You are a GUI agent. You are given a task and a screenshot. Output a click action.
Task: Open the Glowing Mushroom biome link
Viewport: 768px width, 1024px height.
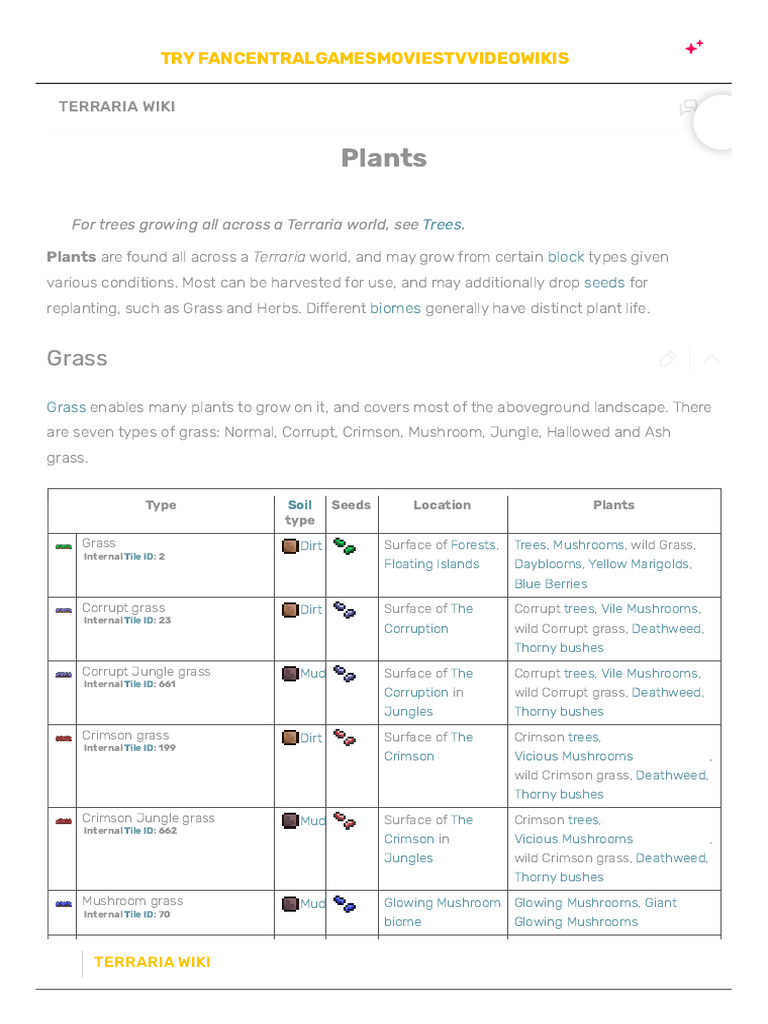tap(442, 912)
